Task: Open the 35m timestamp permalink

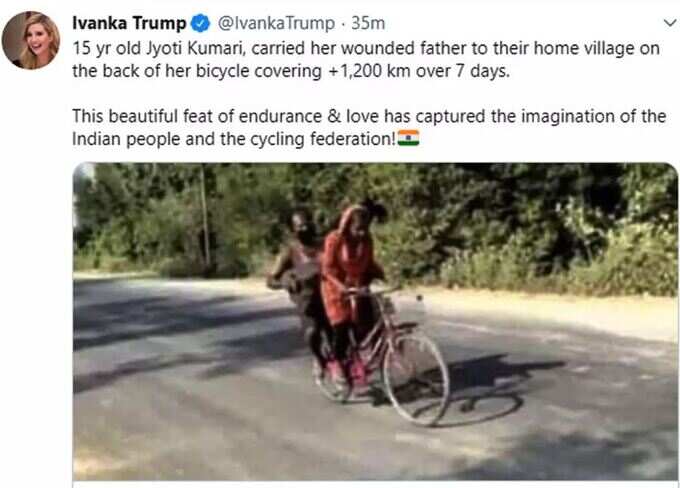Action: [x=368, y=23]
